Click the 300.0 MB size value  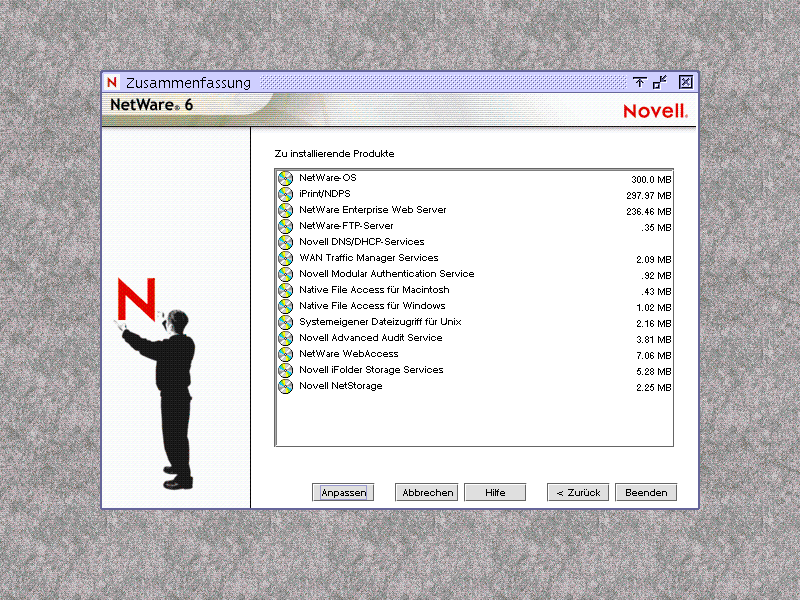click(651, 180)
